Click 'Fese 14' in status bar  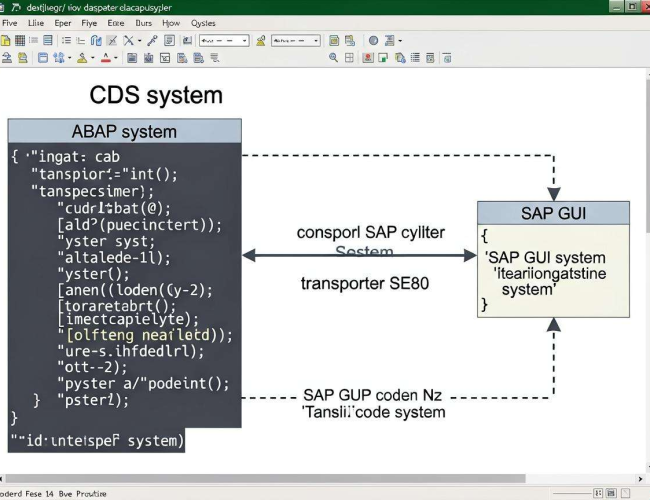tap(39, 494)
